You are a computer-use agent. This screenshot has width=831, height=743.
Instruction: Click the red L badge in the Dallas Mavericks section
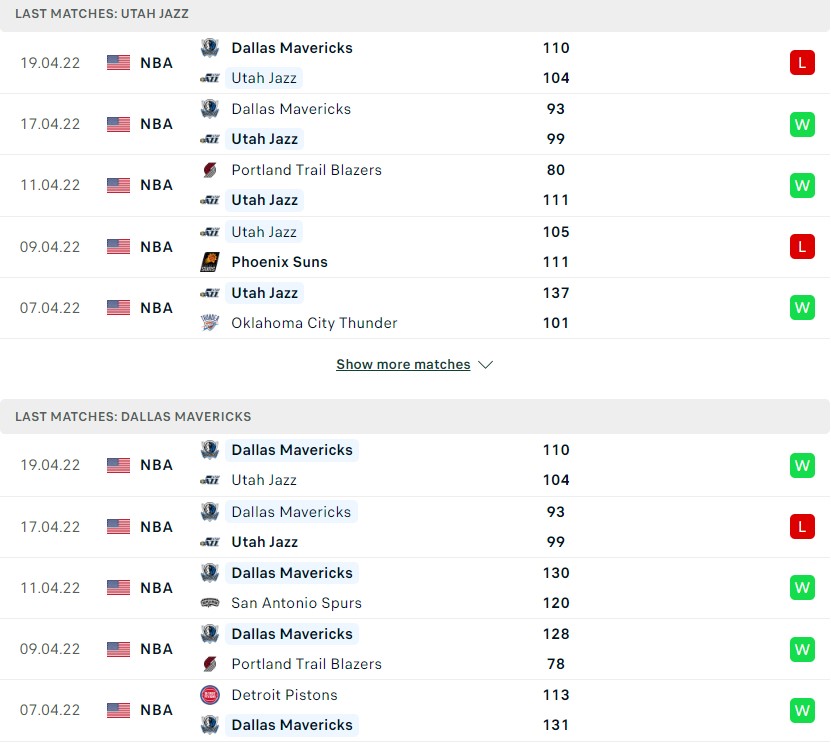pyautogui.click(x=801, y=526)
